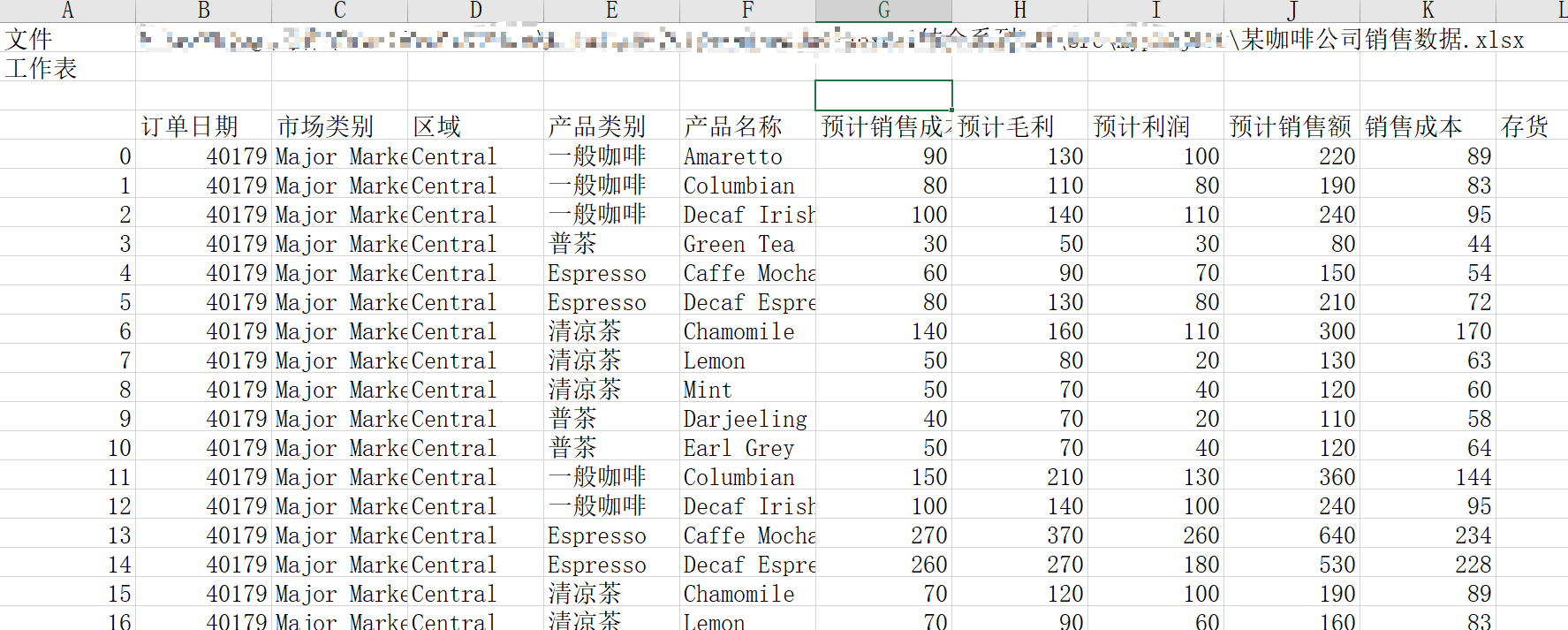The image size is (1568, 630).
Task: Click the 订单日期 header cell
Action: 204,126
